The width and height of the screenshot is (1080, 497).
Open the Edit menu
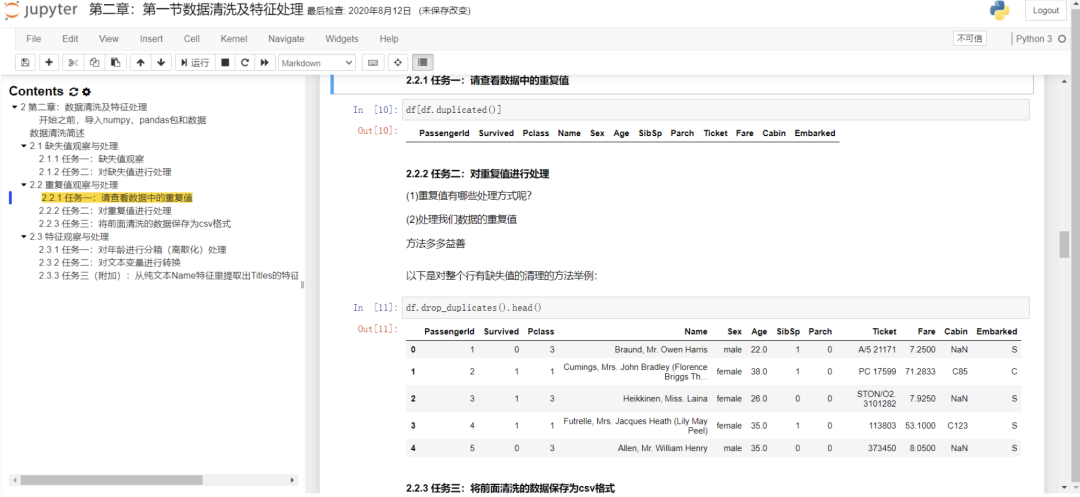(70, 39)
